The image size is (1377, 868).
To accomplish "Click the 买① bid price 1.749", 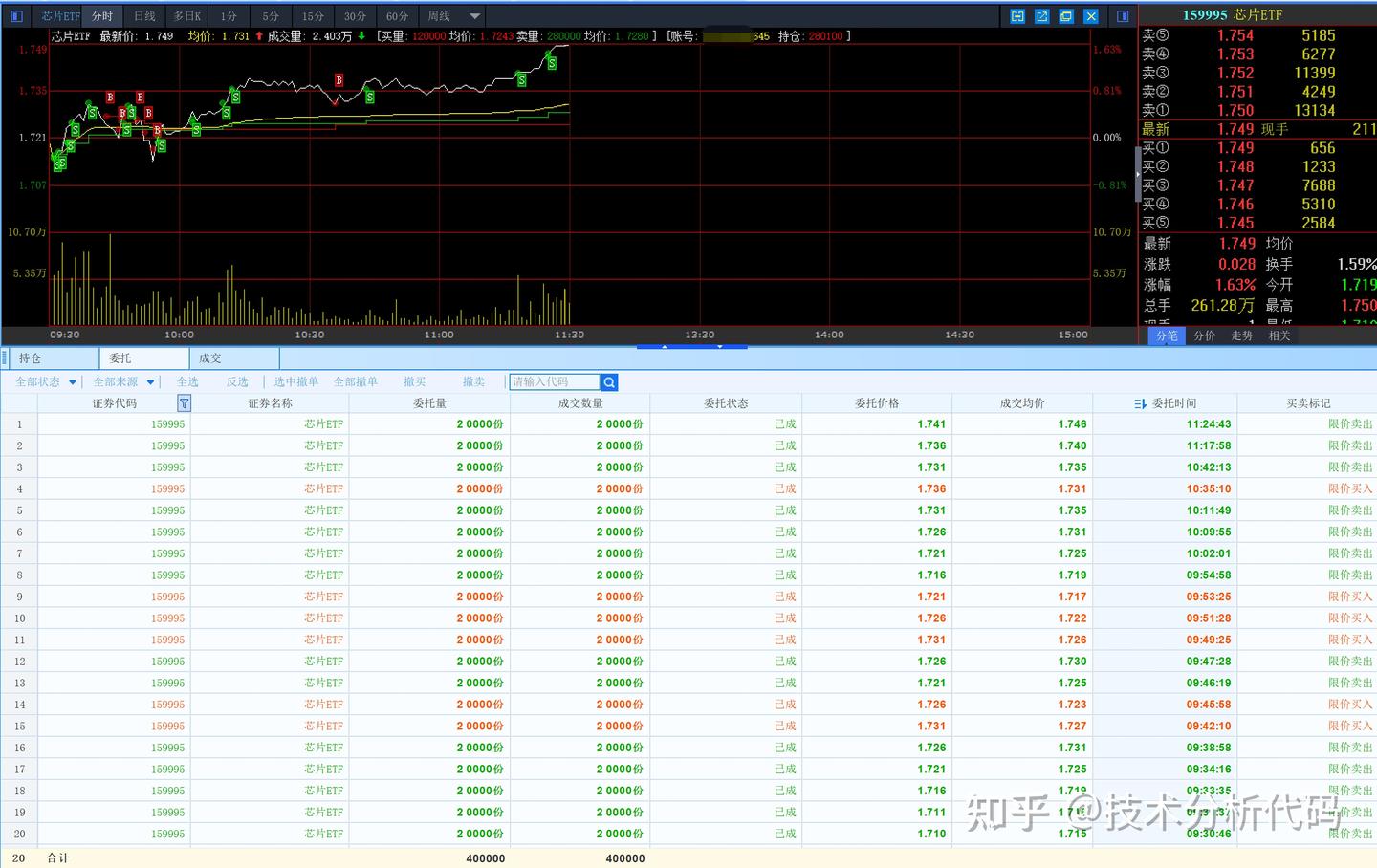I will [x=1235, y=148].
